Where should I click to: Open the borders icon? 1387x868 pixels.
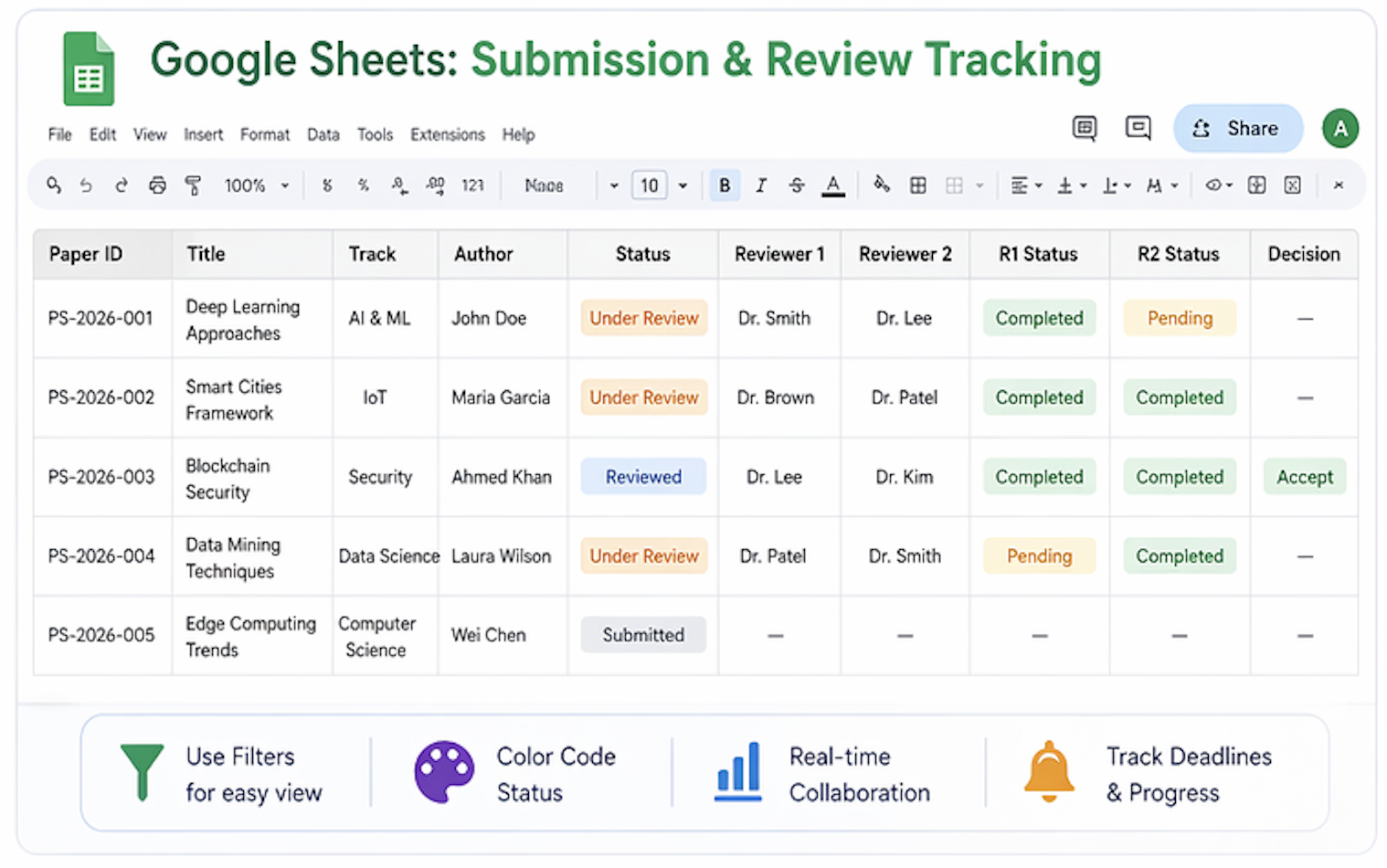click(918, 185)
